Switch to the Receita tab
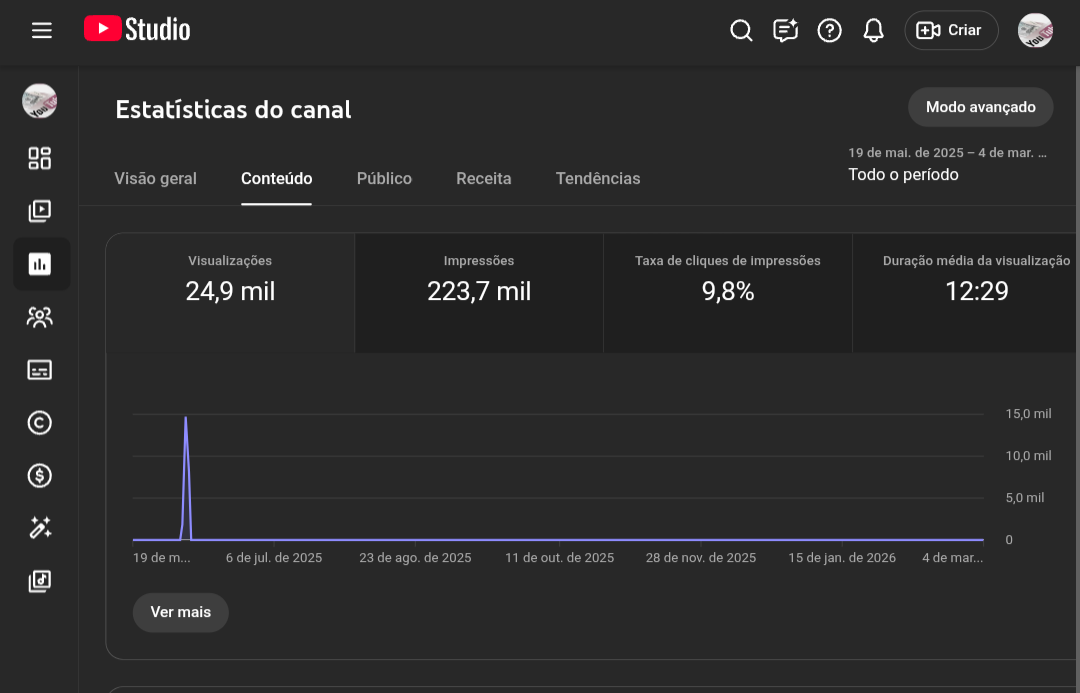 pos(484,178)
